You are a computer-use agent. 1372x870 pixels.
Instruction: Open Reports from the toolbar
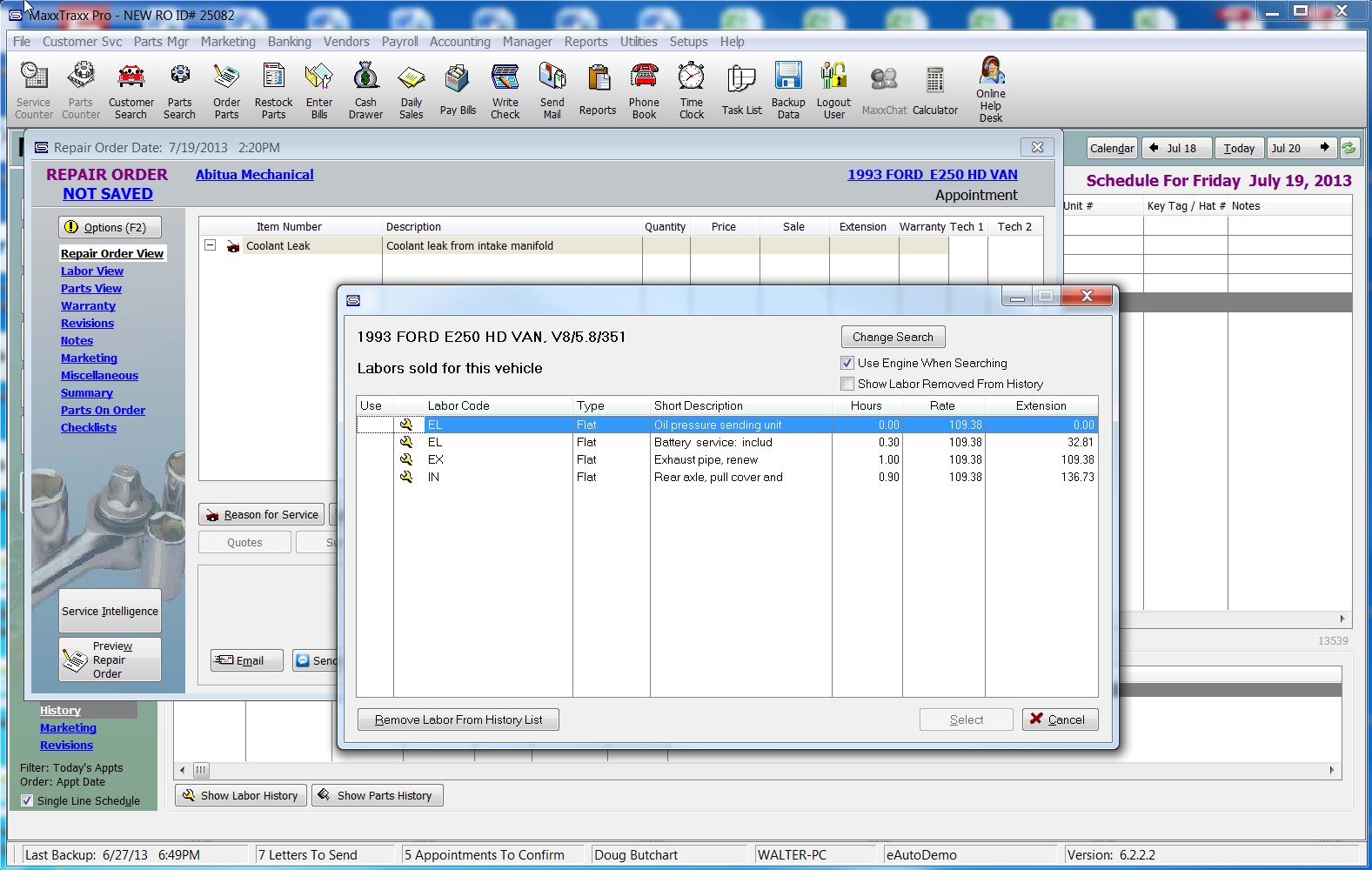pyautogui.click(x=598, y=90)
